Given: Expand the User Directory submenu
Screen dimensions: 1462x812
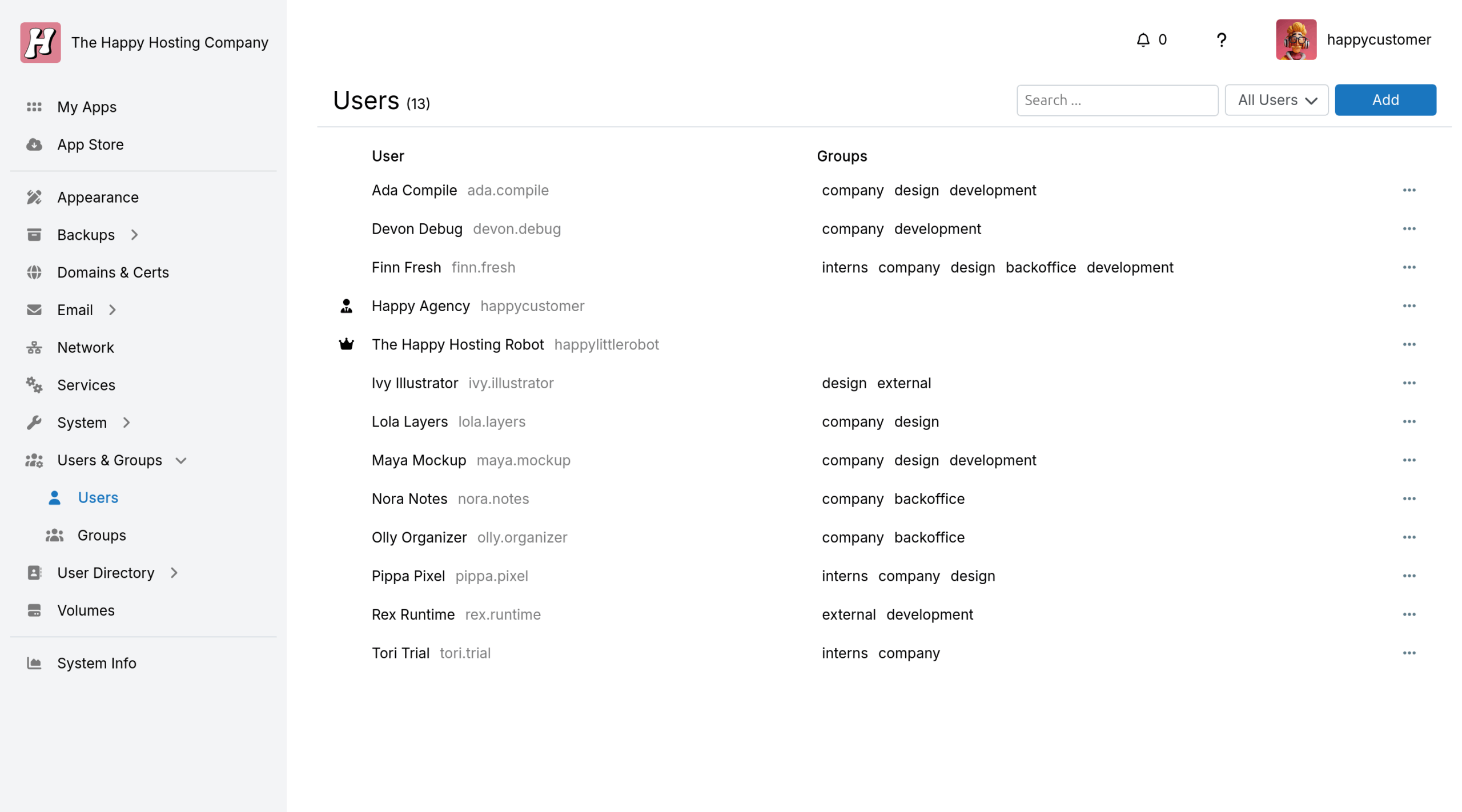Looking at the screenshot, I should point(174,573).
